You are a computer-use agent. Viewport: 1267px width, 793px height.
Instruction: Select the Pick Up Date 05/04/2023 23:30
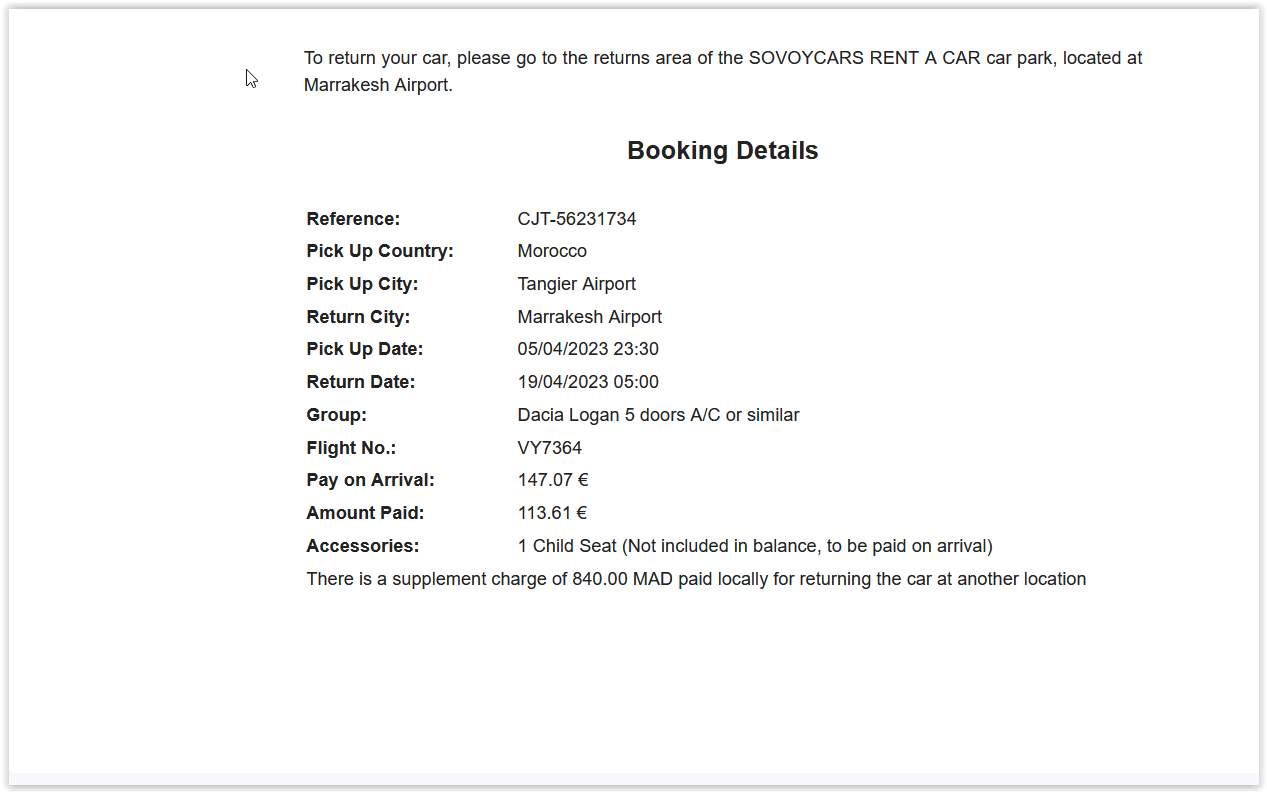point(588,349)
